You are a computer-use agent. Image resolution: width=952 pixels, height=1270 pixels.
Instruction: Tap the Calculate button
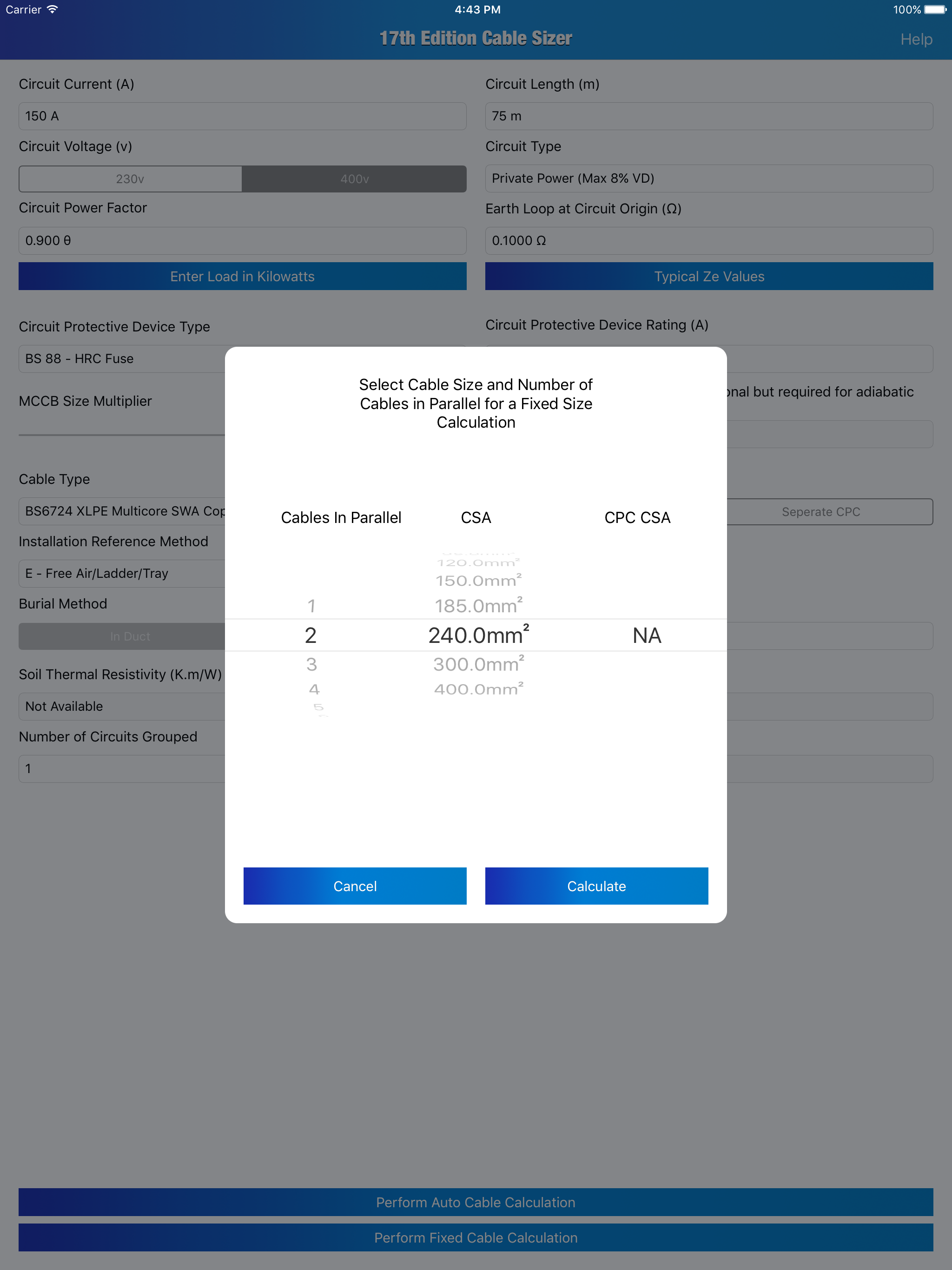[x=596, y=886]
